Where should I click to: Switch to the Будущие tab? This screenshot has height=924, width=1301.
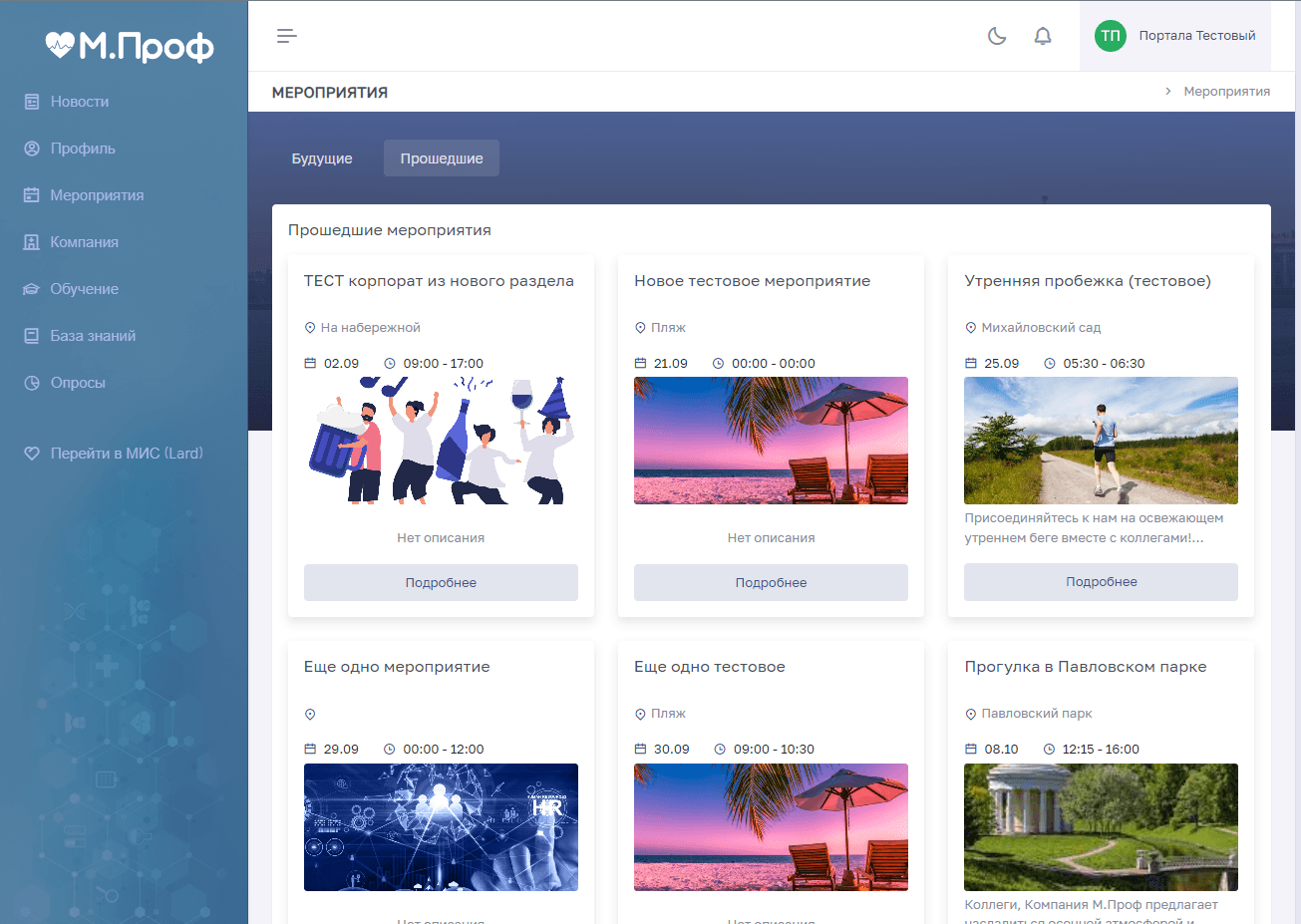tap(322, 157)
